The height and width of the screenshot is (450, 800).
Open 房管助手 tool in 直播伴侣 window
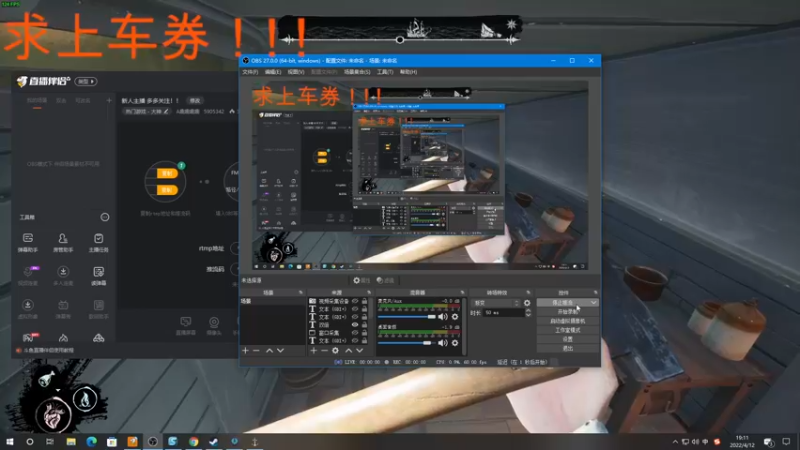click(x=63, y=242)
